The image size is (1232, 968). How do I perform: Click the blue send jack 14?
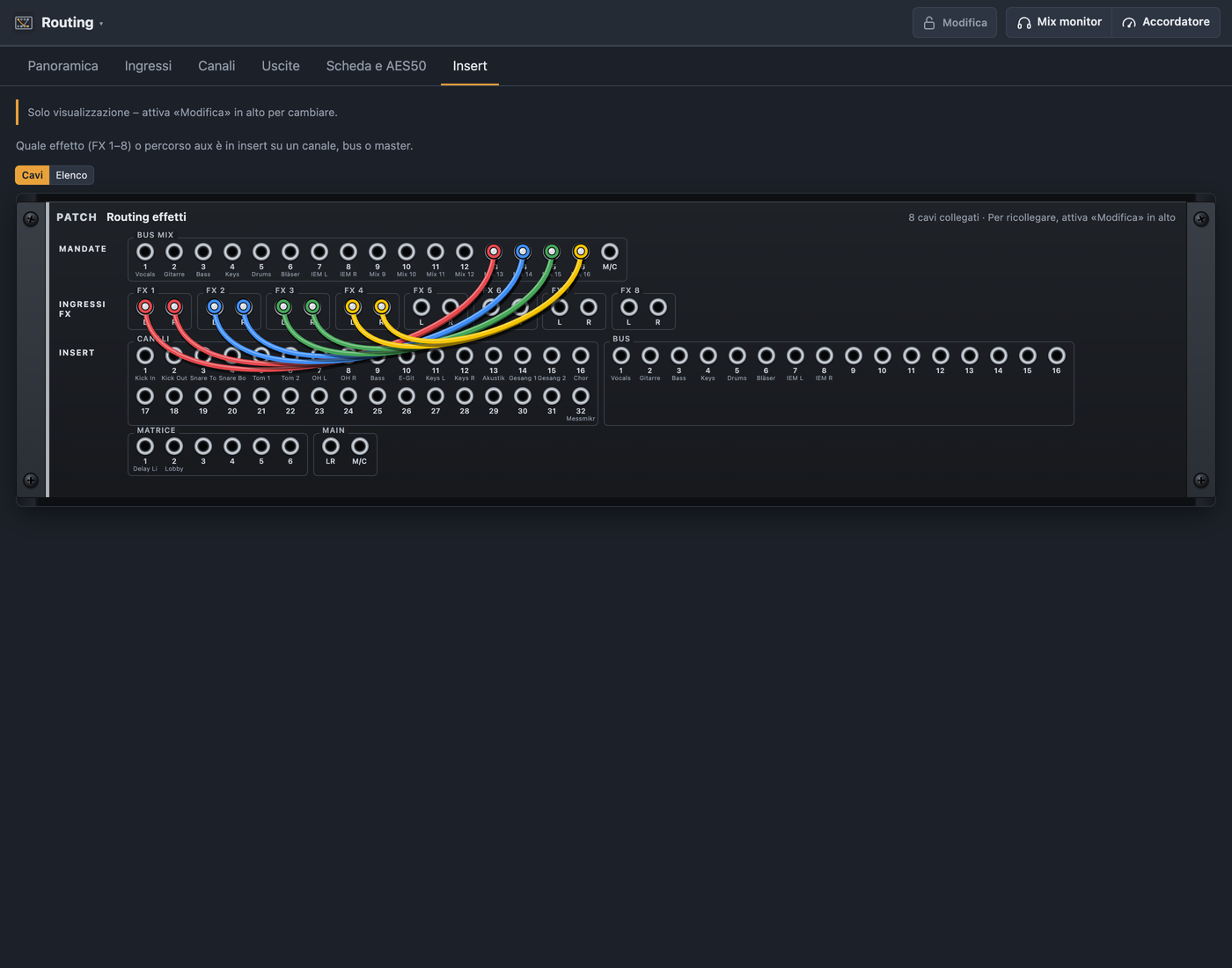[x=523, y=252]
